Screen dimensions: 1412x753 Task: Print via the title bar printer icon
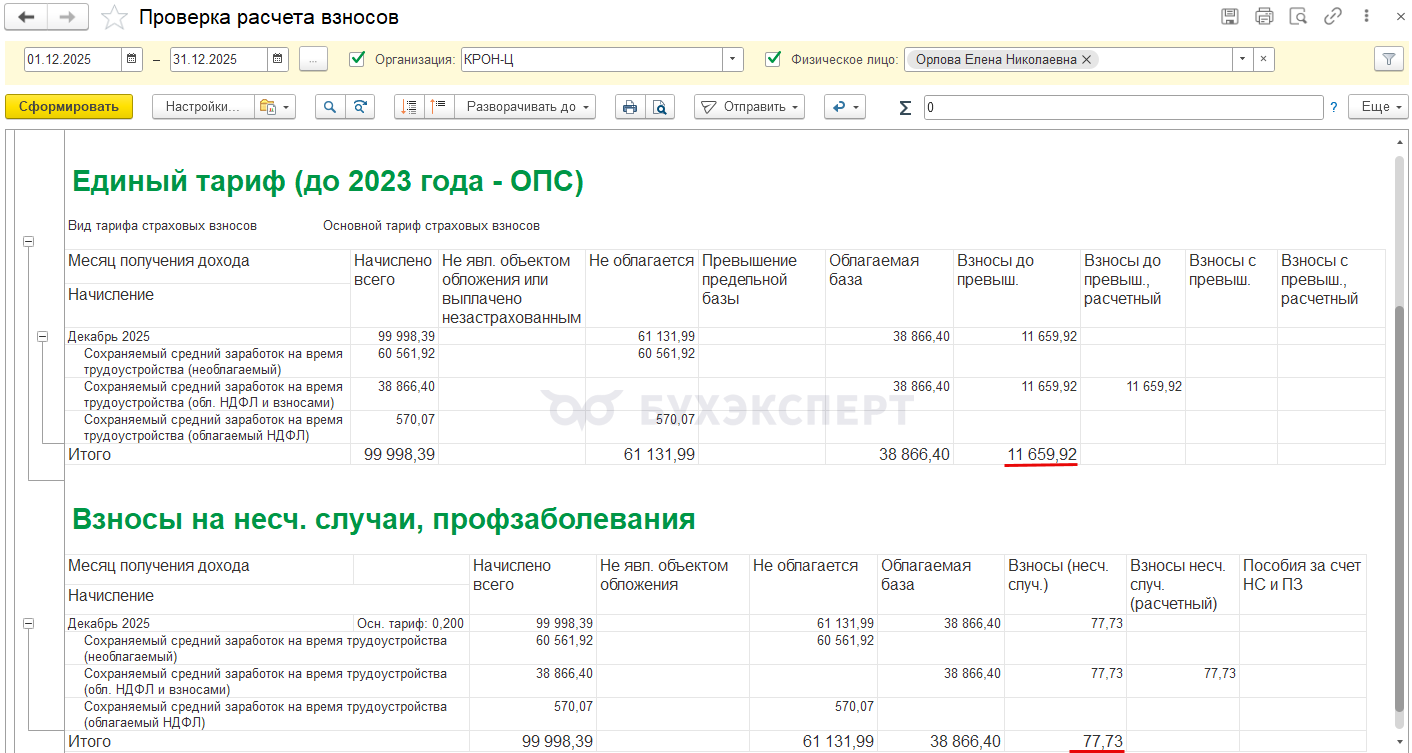(x=1264, y=17)
